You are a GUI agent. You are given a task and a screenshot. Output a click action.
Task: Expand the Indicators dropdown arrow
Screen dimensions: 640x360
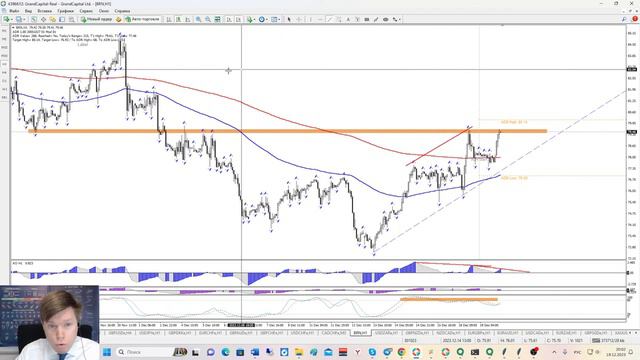click(255, 19)
